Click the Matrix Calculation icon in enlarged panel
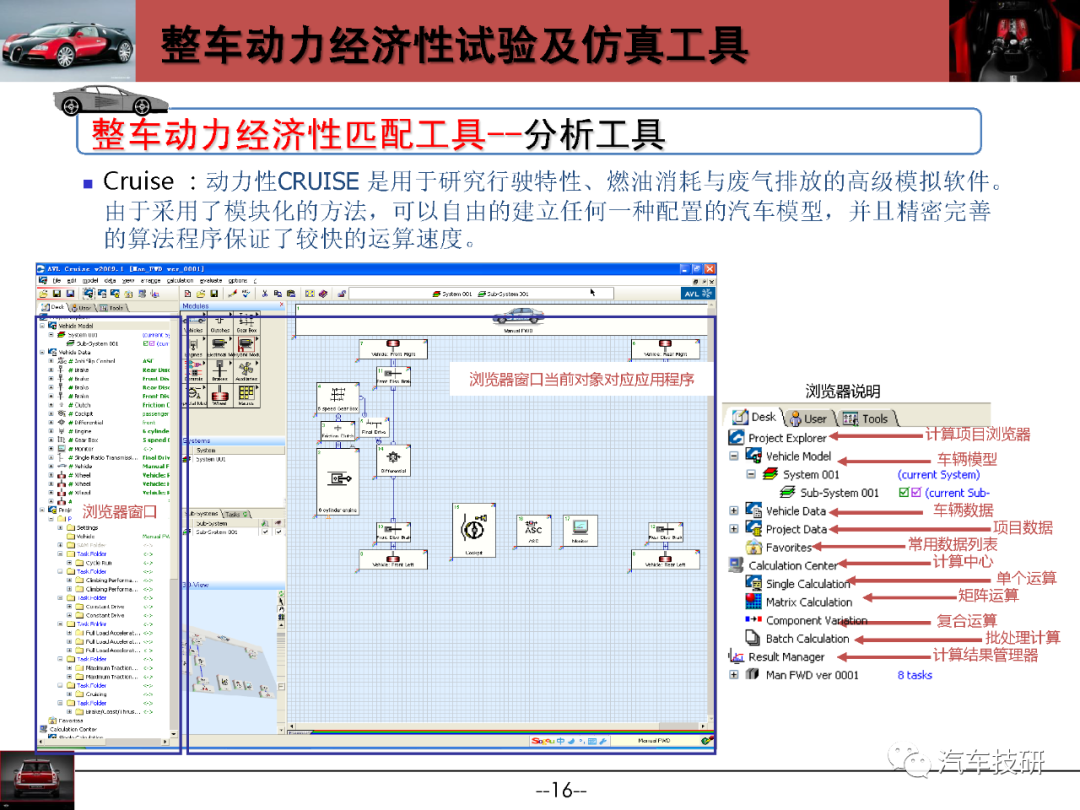1080x810 pixels. pyautogui.click(x=754, y=601)
